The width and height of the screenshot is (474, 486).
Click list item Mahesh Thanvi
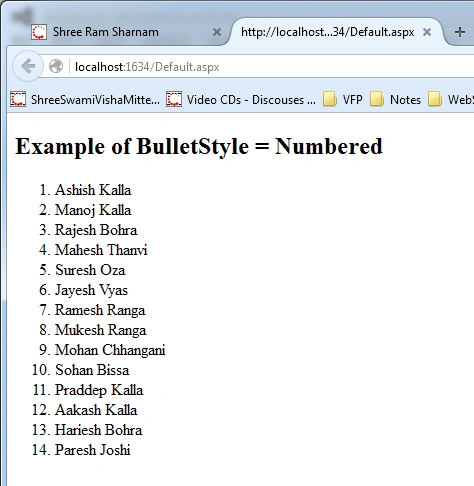click(x=101, y=250)
